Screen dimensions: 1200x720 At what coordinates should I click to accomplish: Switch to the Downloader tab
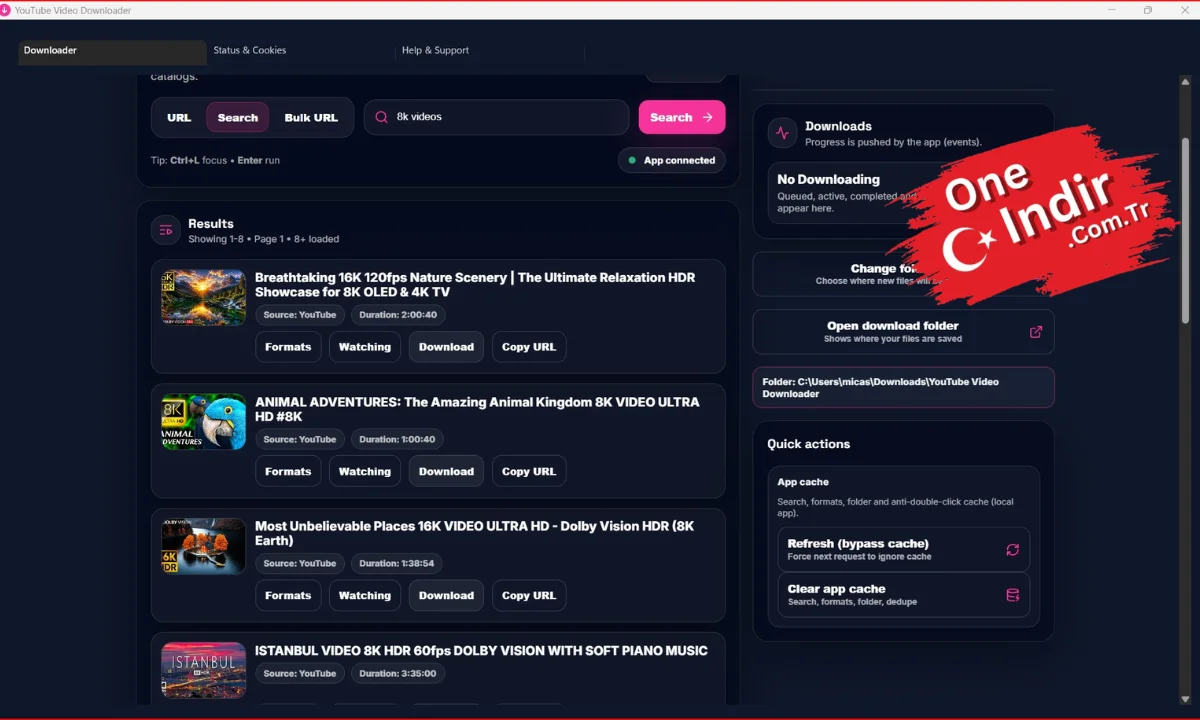112,51
